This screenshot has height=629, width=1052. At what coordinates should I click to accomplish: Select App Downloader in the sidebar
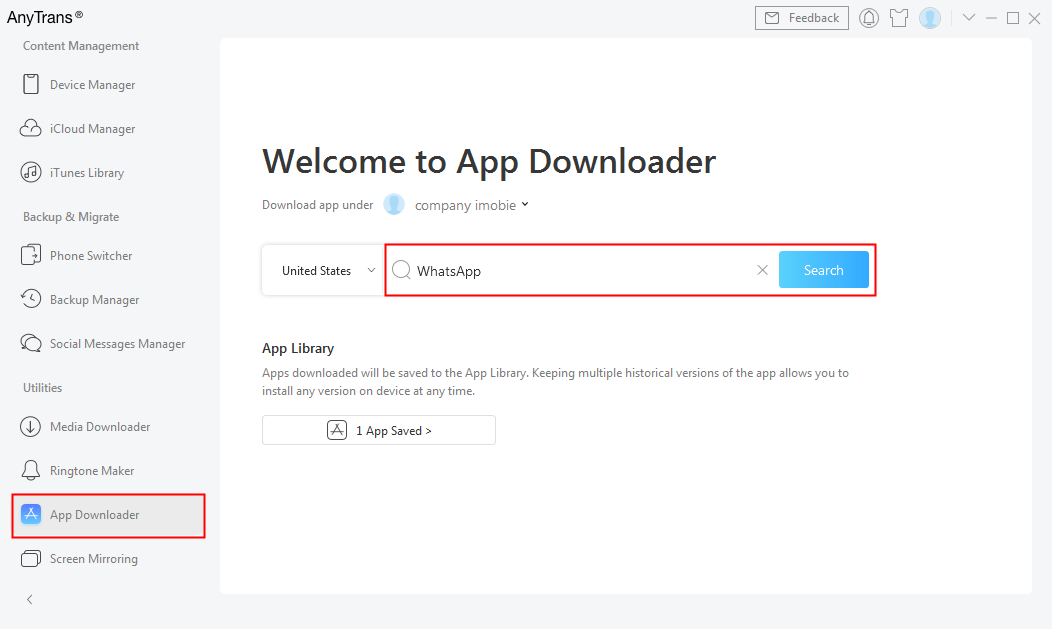click(94, 515)
